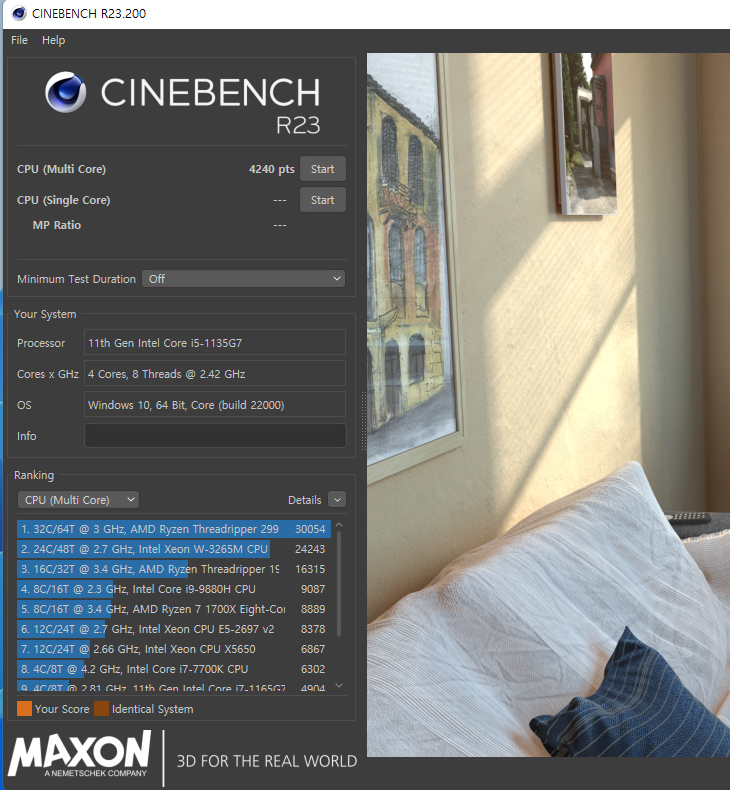Image resolution: width=730 pixels, height=790 pixels.
Task: Click the ranking list scroll up arrow
Action: tap(339, 525)
